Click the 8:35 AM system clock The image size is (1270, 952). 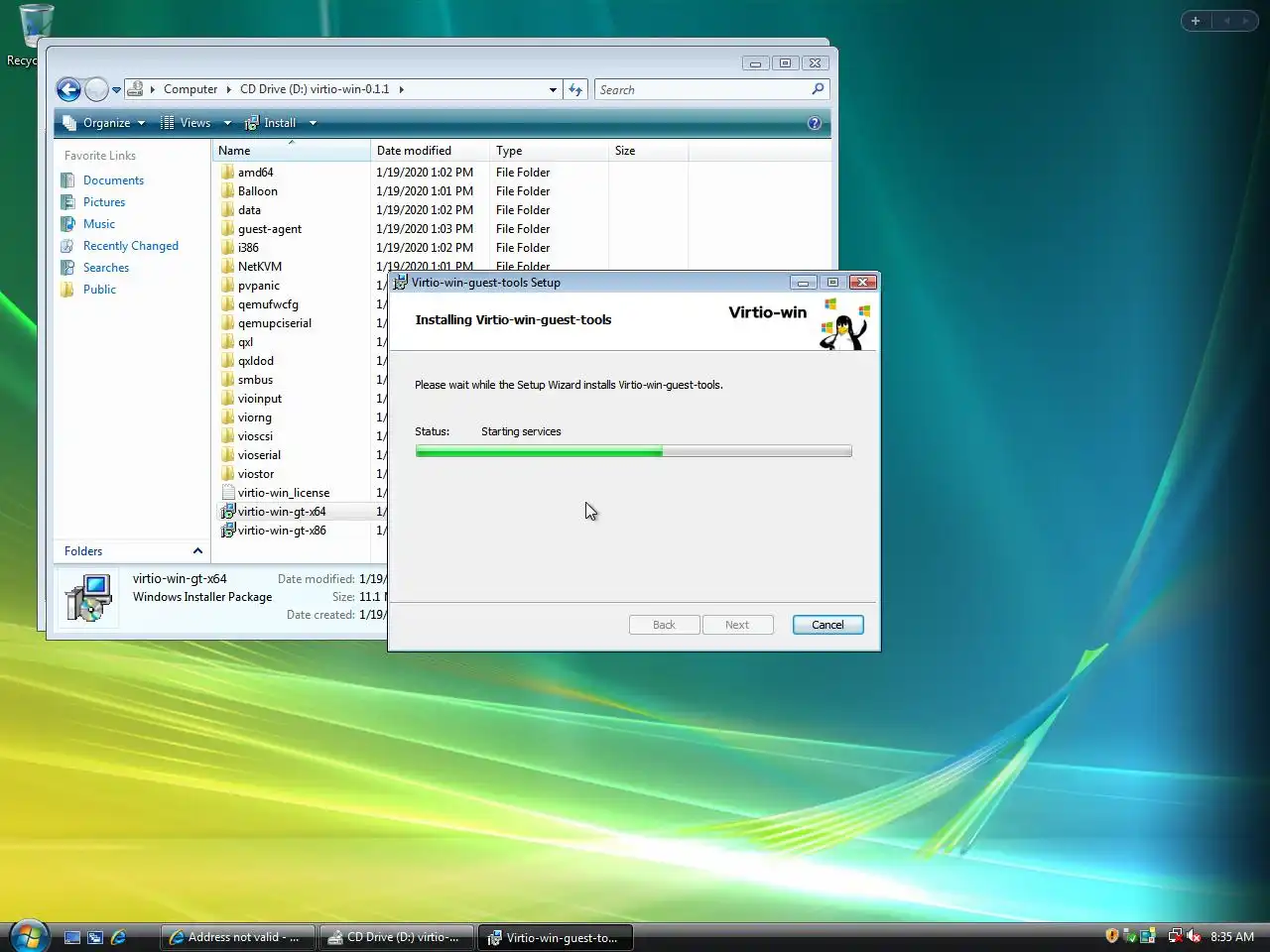pyautogui.click(x=1232, y=937)
